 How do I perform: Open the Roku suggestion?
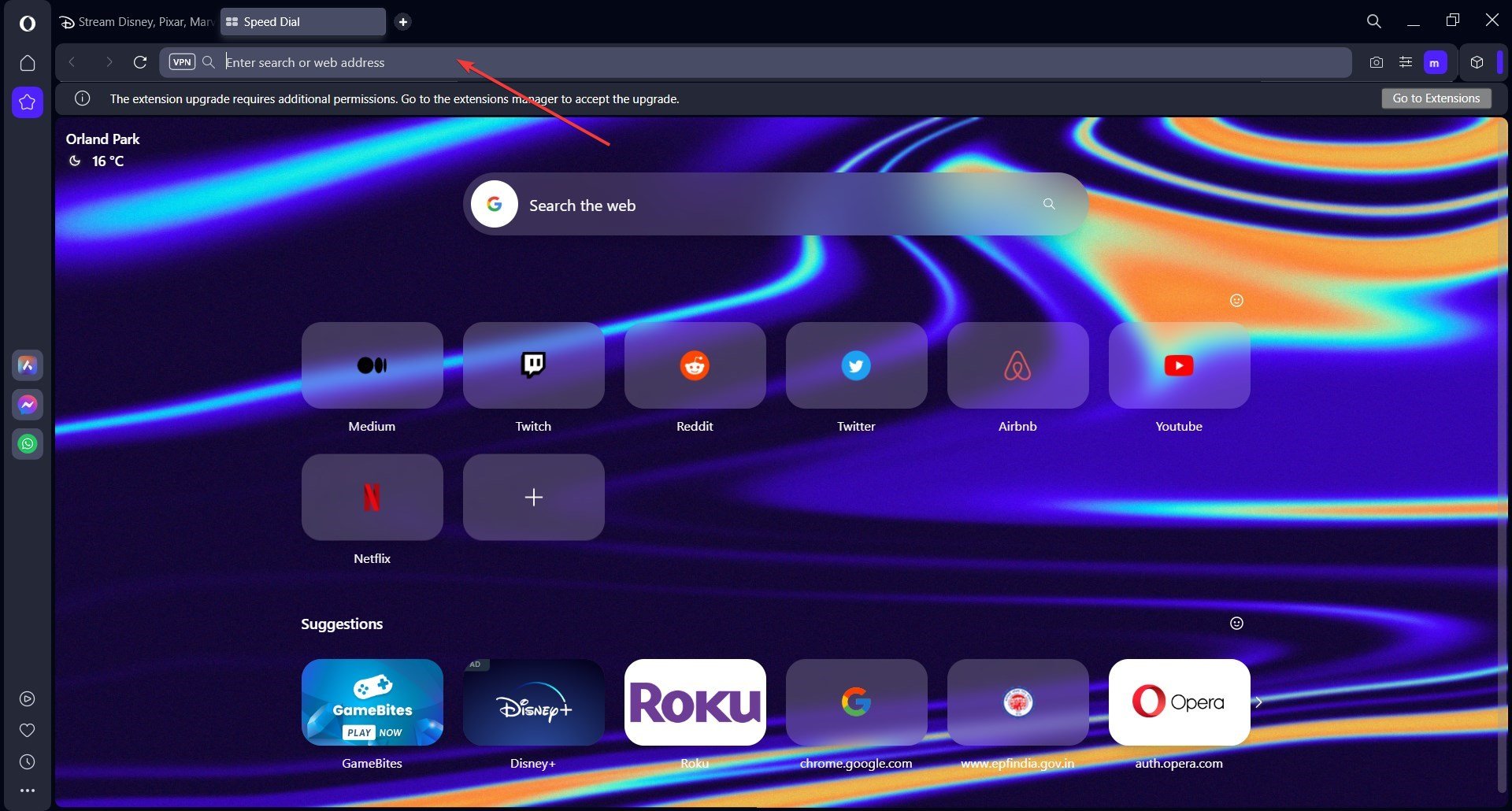[x=695, y=702]
